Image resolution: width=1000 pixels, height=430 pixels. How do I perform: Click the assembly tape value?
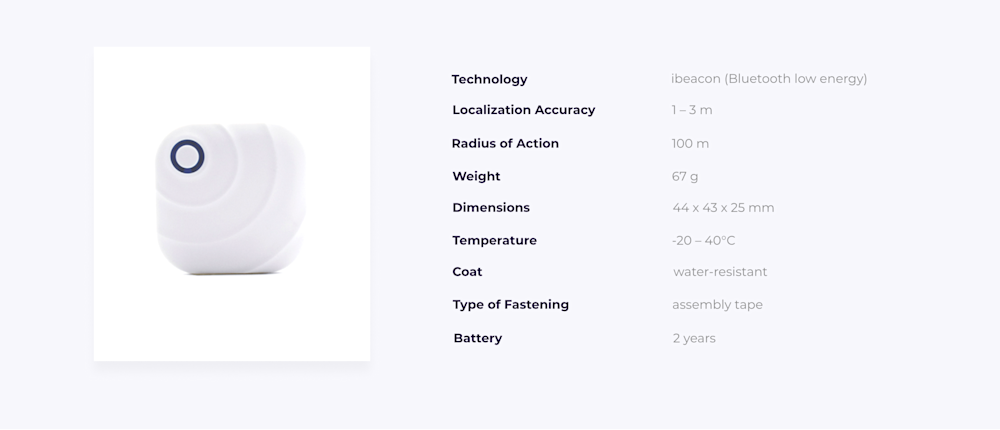(717, 306)
